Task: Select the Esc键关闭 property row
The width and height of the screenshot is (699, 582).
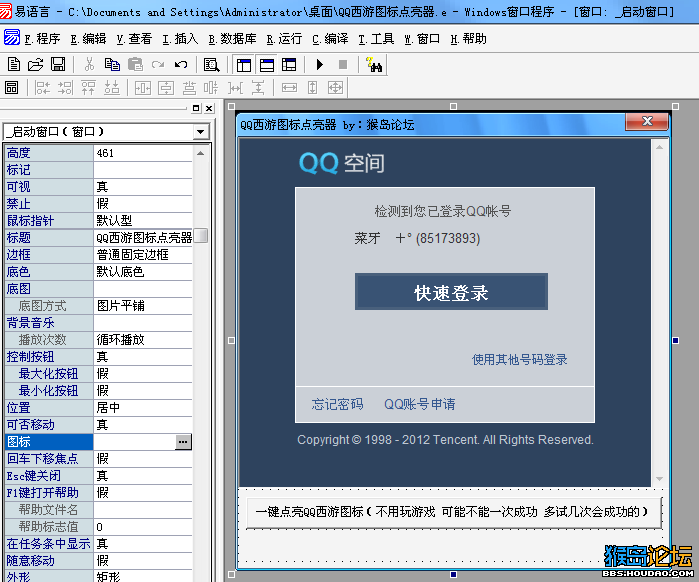Action: coord(99,475)
